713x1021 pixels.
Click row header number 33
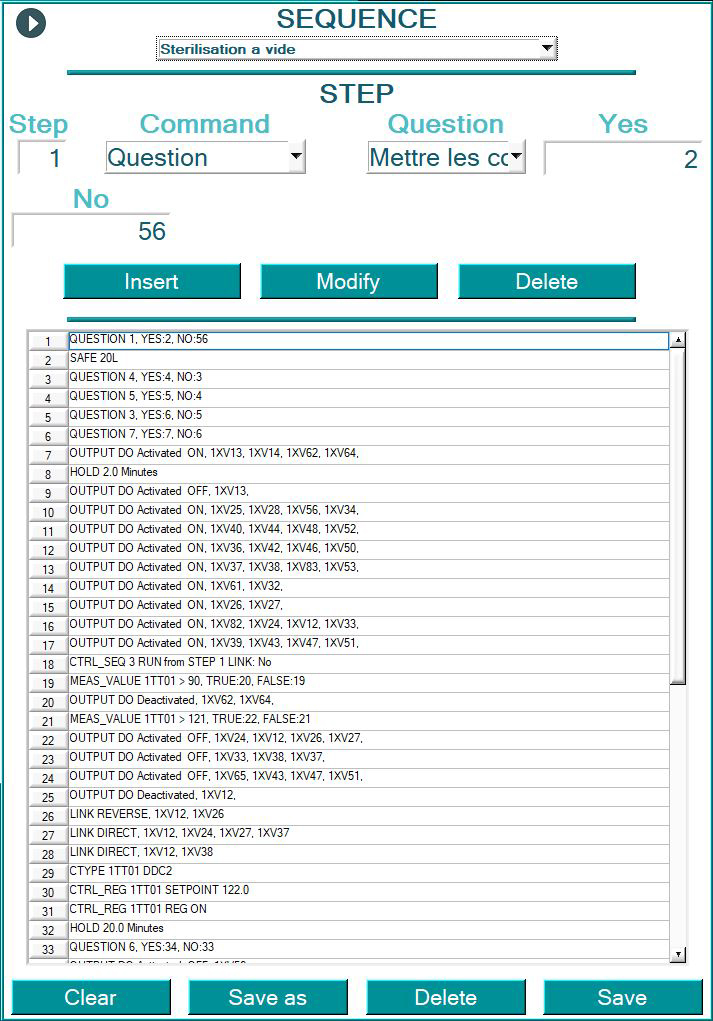[x=48, y=949]
